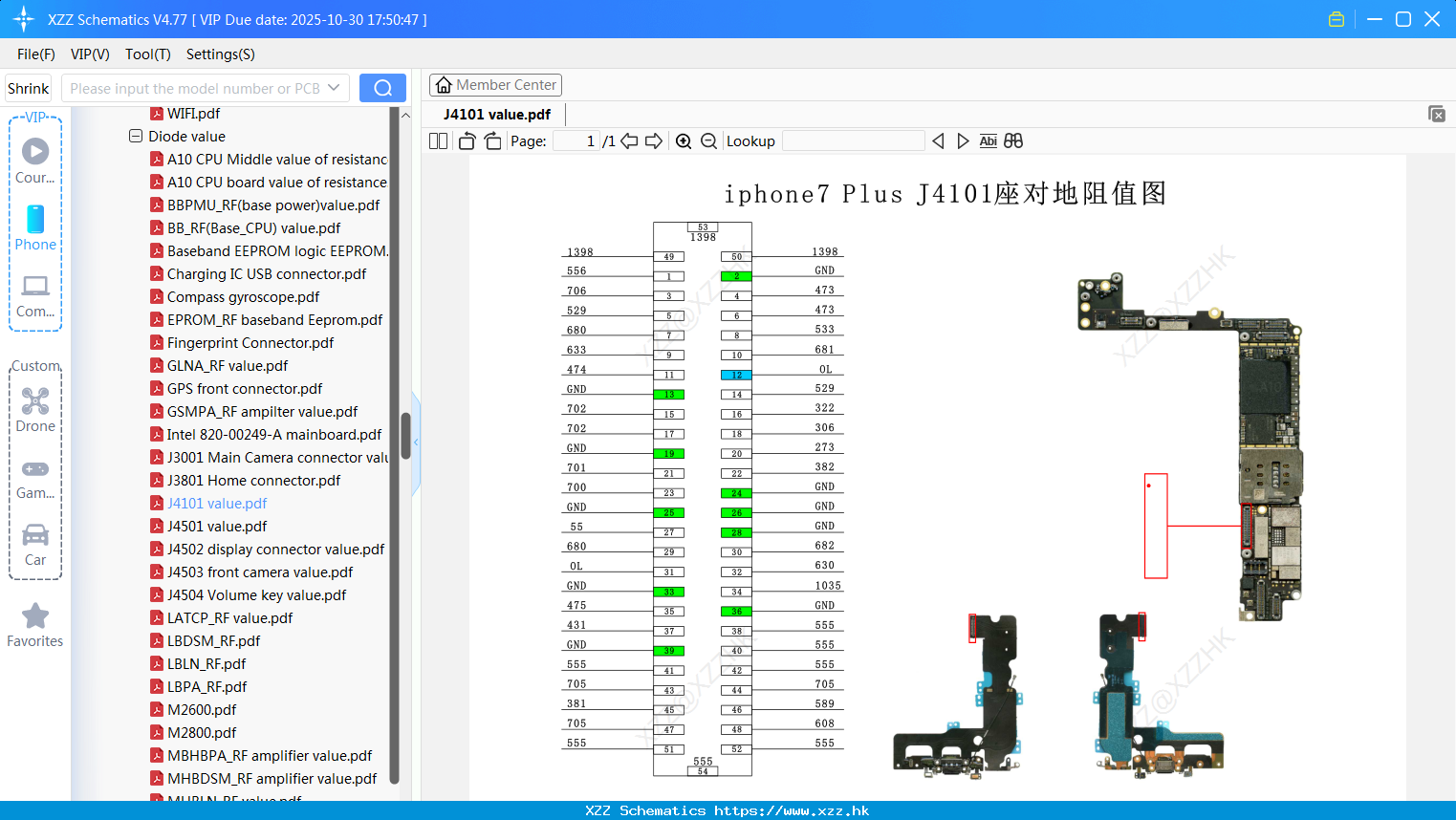
Task: Rotate page clockwise icon
Action: tap(492, 140)
